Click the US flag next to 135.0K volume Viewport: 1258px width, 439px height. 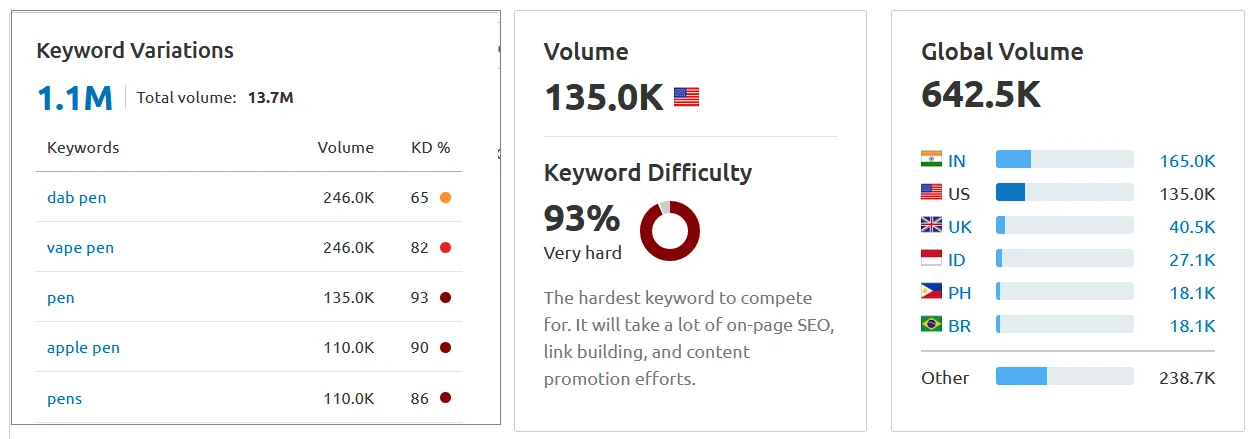pyautogui.click(x=686, y=97)
